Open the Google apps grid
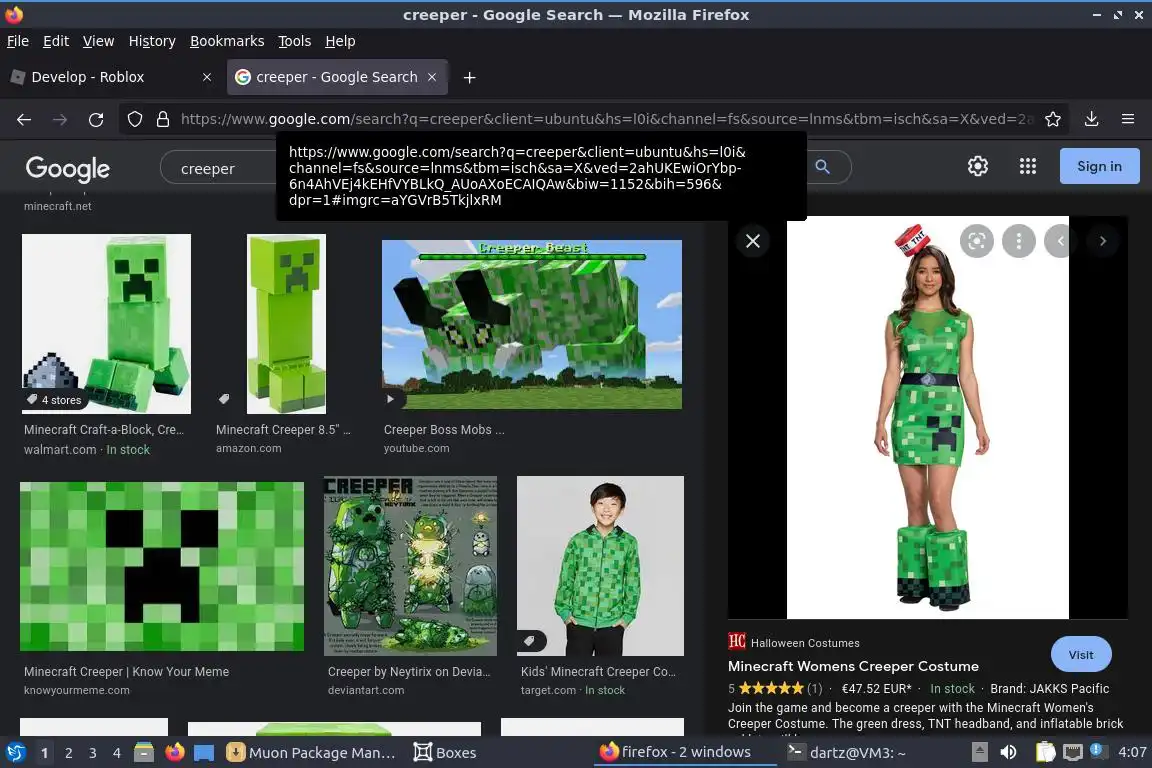1152x768 pixels. [x=1027, y=166]
